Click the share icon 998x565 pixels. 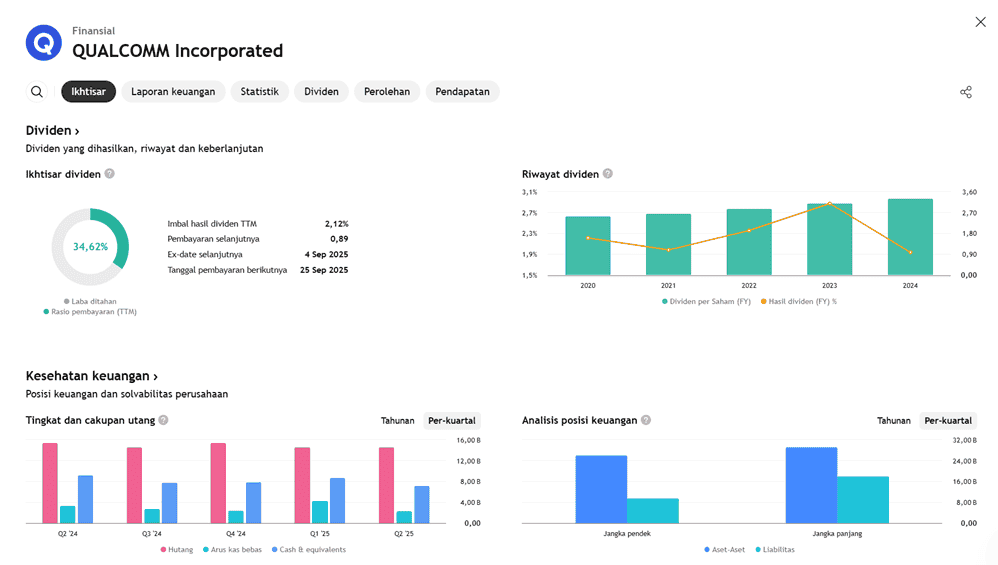pyautogui.click(x=966, y=92)
